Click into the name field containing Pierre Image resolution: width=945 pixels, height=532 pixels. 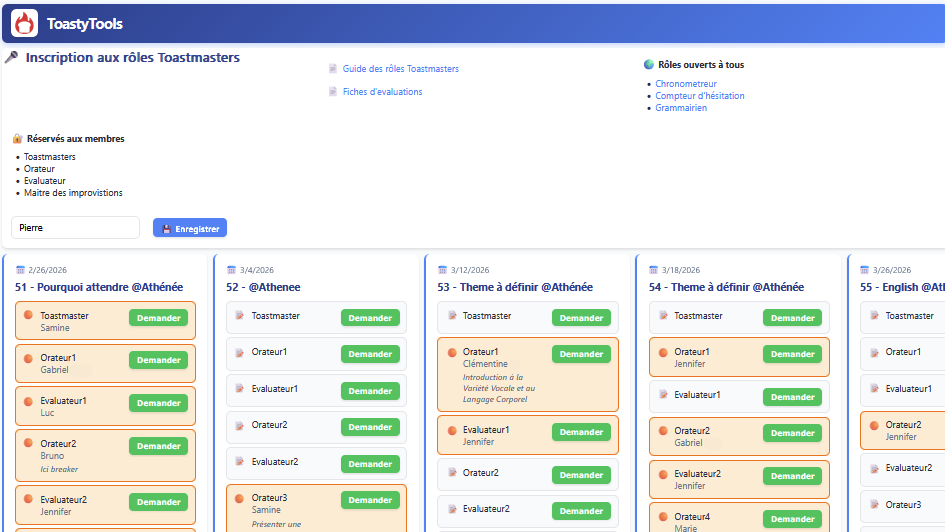tap(75, 228)
